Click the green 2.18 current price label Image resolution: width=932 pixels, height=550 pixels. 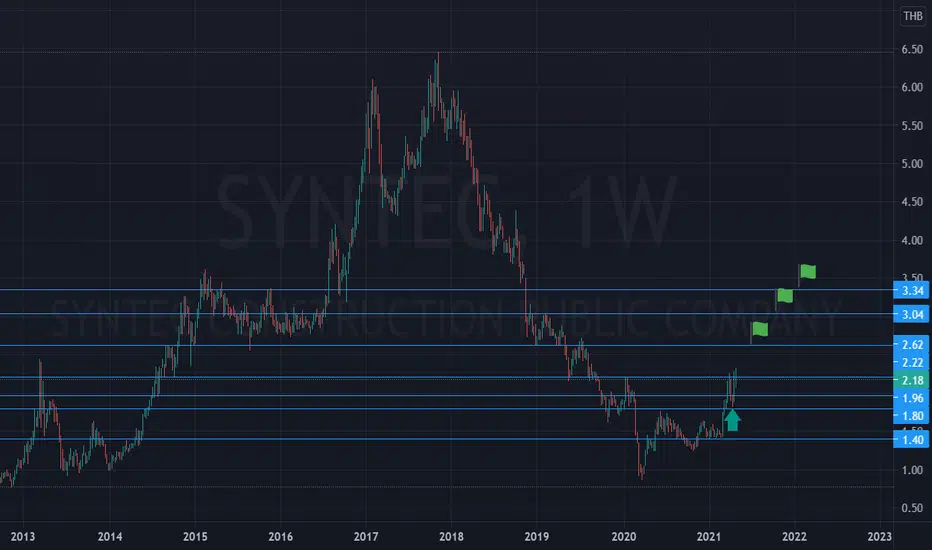point(912,381)
